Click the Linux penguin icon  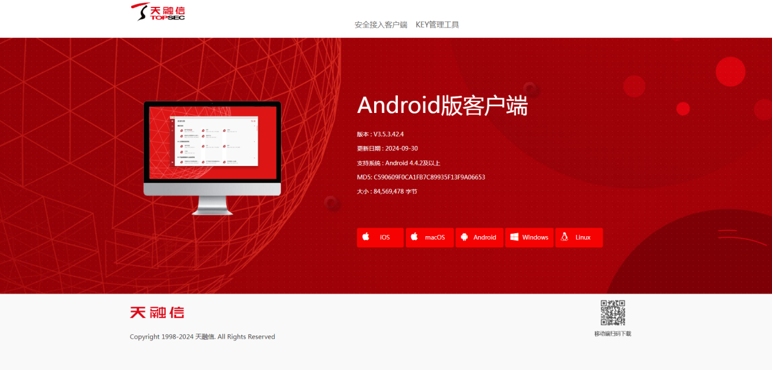(564, 237)
